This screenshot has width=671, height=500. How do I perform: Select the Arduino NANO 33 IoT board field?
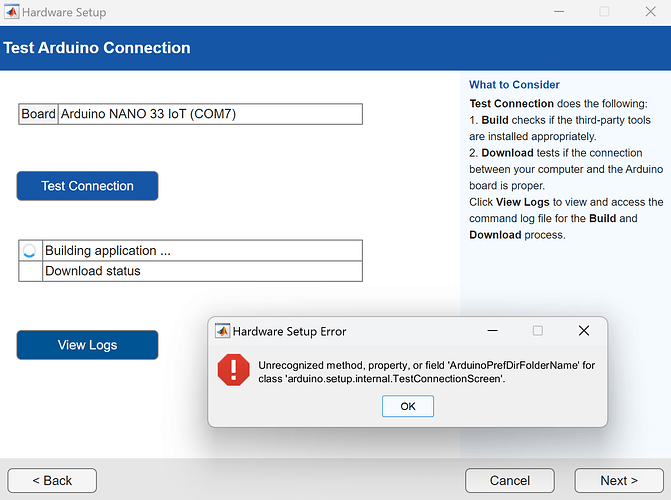pyautogui.click(x=210, y=114)
